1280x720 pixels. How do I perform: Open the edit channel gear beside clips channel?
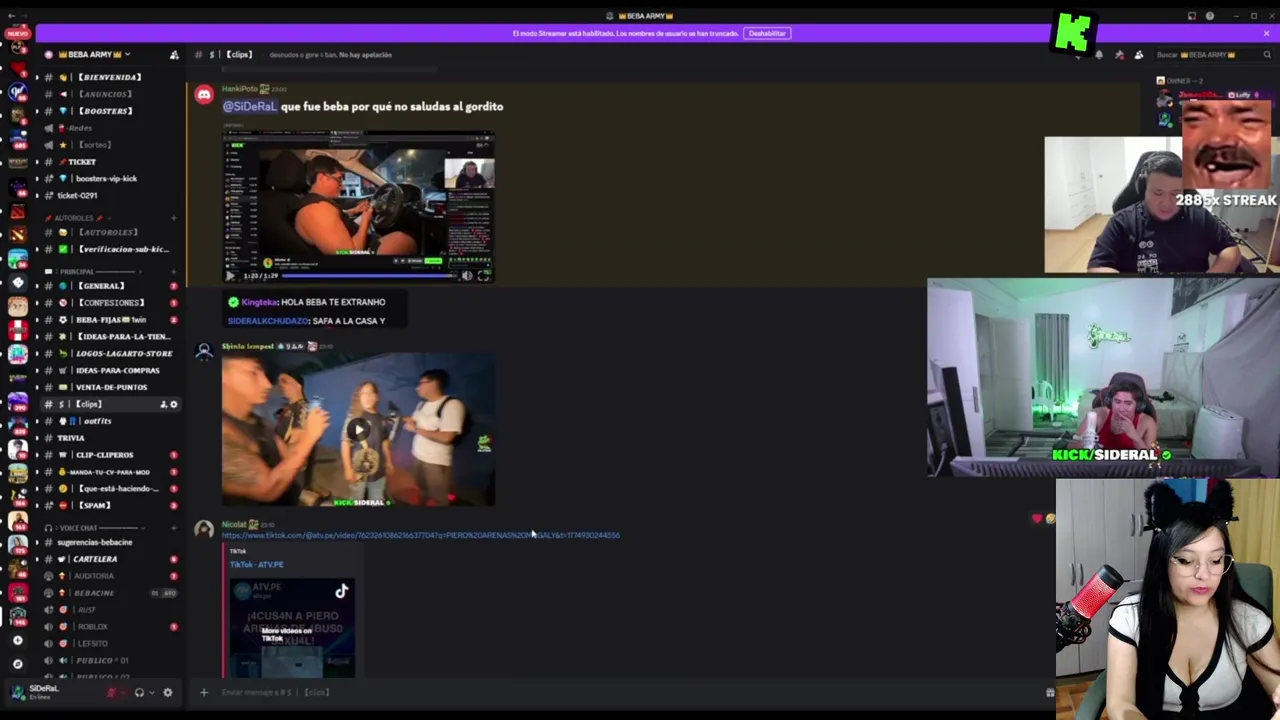173,404
